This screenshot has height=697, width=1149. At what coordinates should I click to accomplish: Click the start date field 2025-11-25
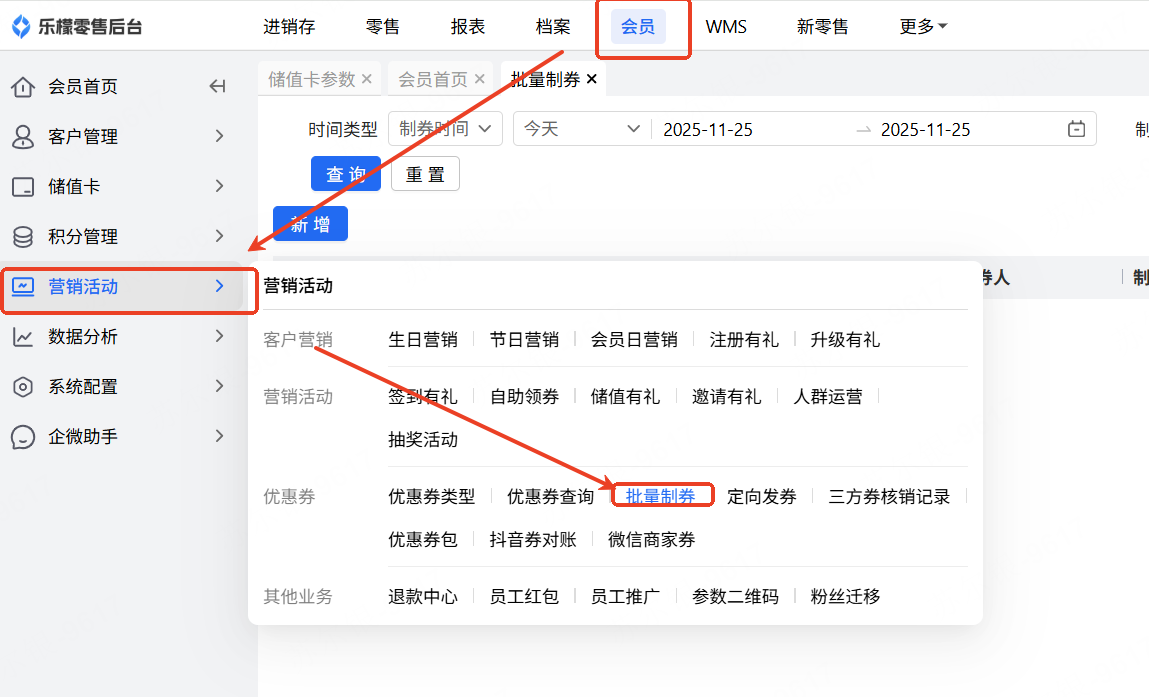(x=708, y=130)
